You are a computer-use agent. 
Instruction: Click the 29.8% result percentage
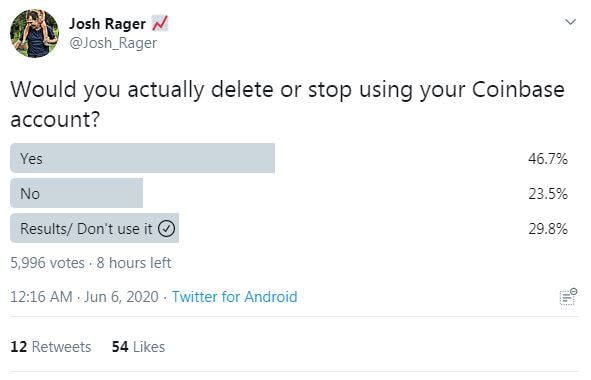[x=548, y=228]
